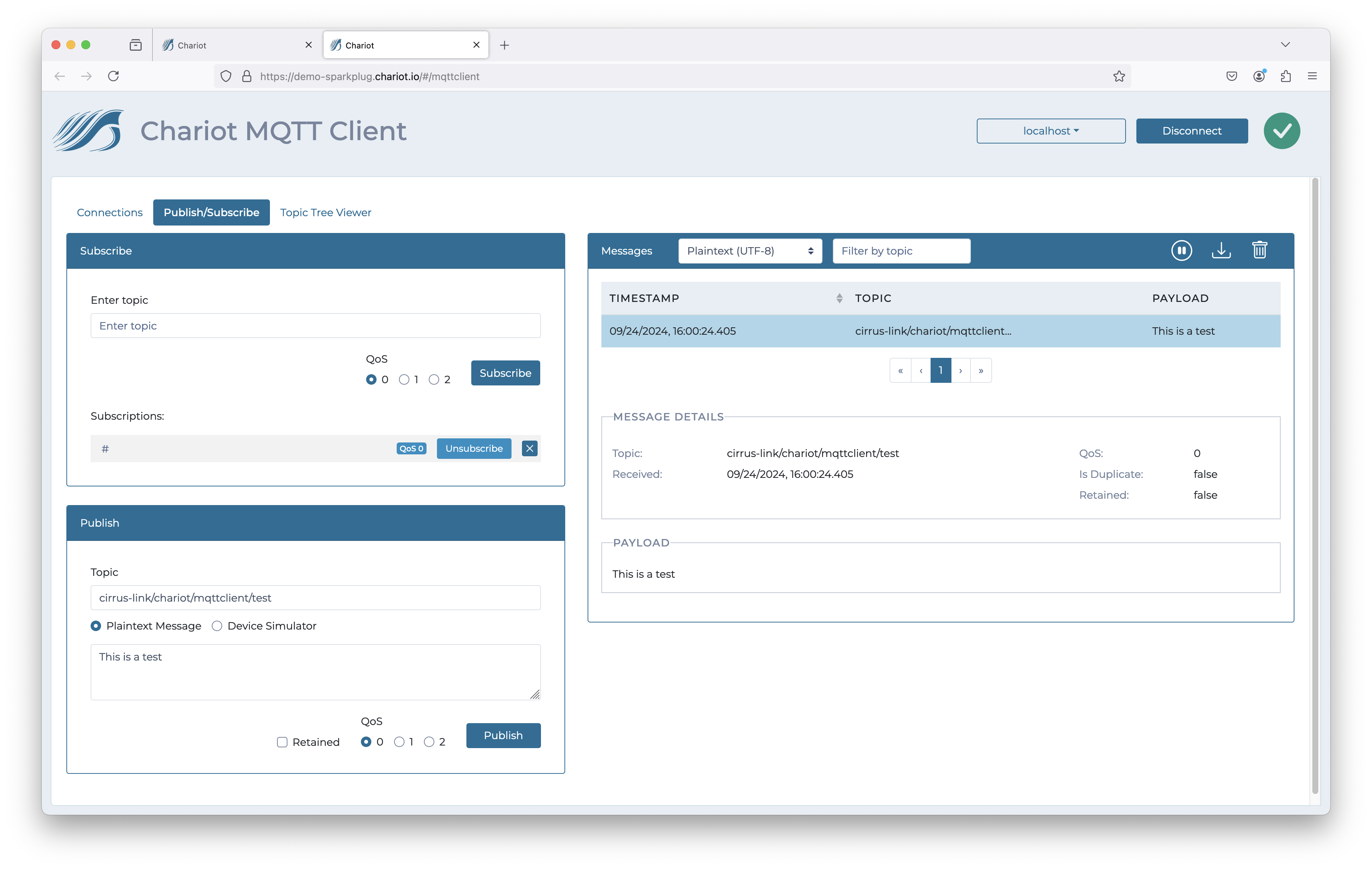Clear messages with the trash icon
Viewport: 1372px width, 870px height.
[x=1259, y=250]
